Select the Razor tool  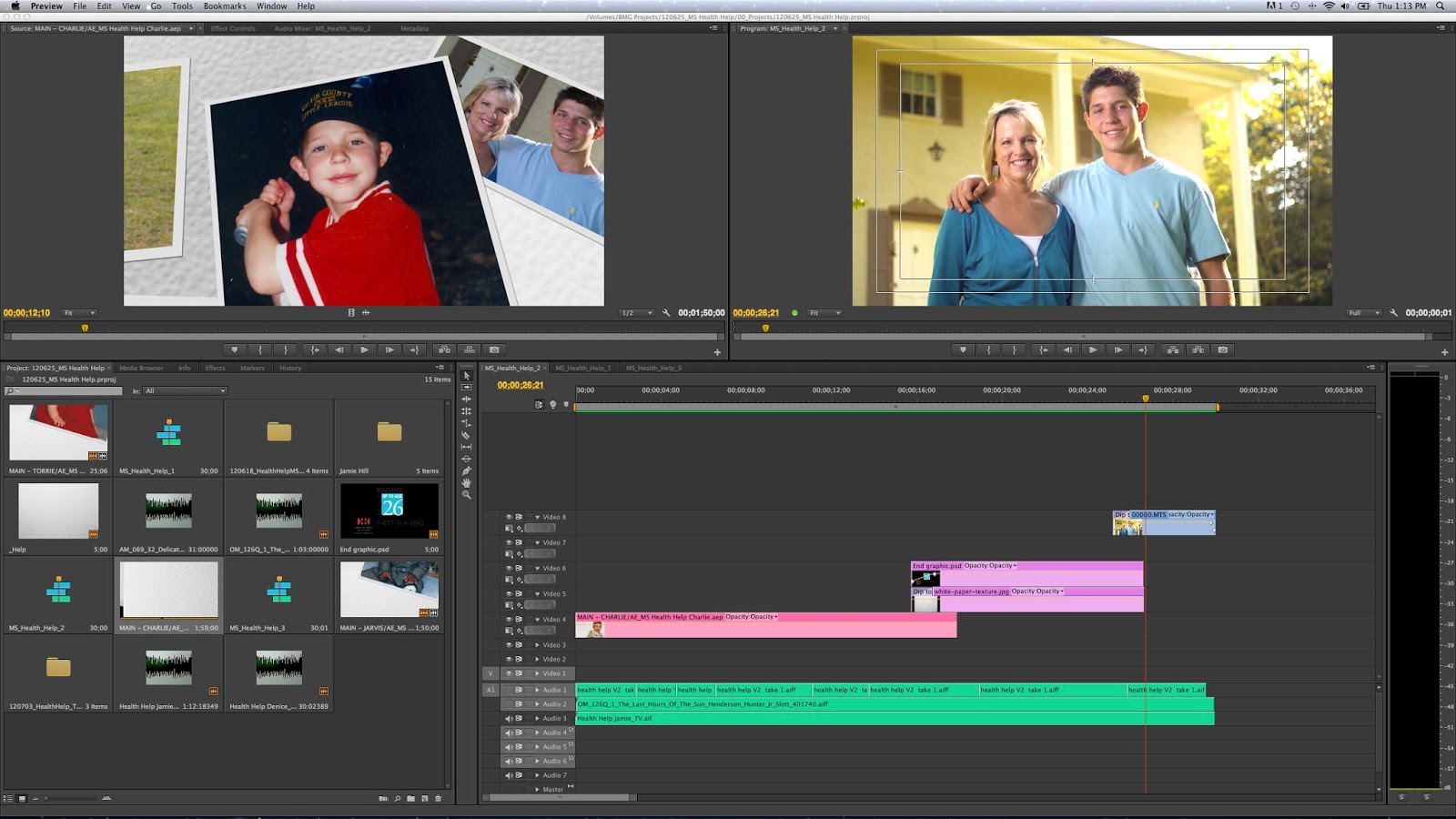pos(467,435)
